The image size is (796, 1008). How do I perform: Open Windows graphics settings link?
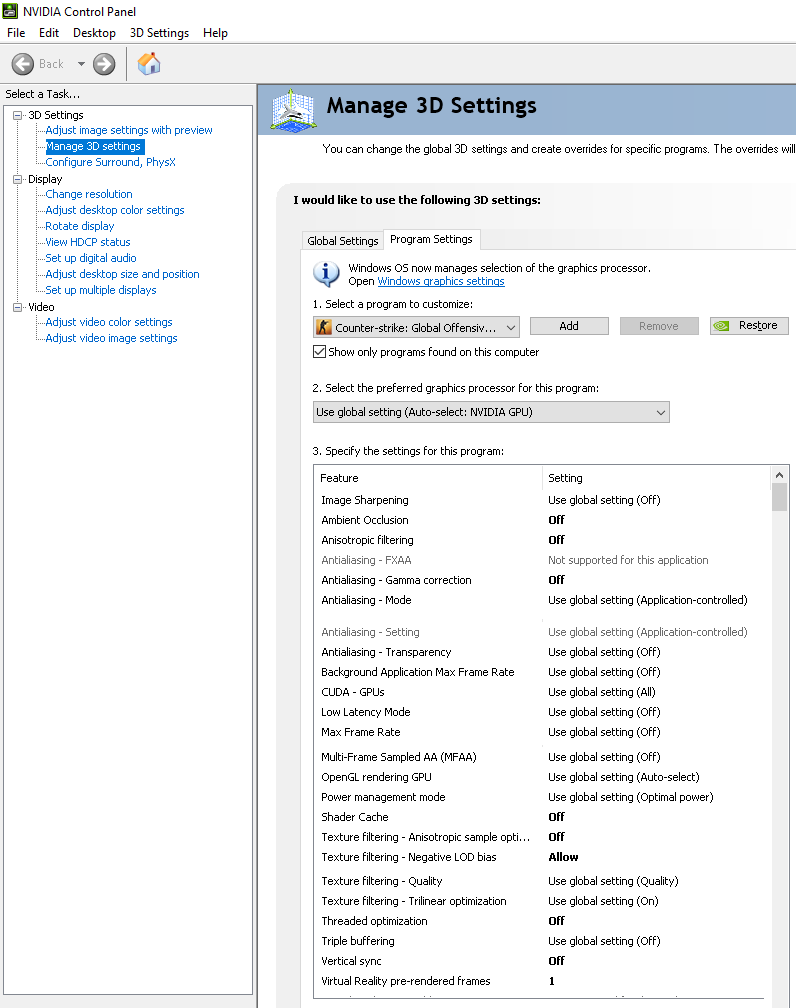(x=441, y=281)
